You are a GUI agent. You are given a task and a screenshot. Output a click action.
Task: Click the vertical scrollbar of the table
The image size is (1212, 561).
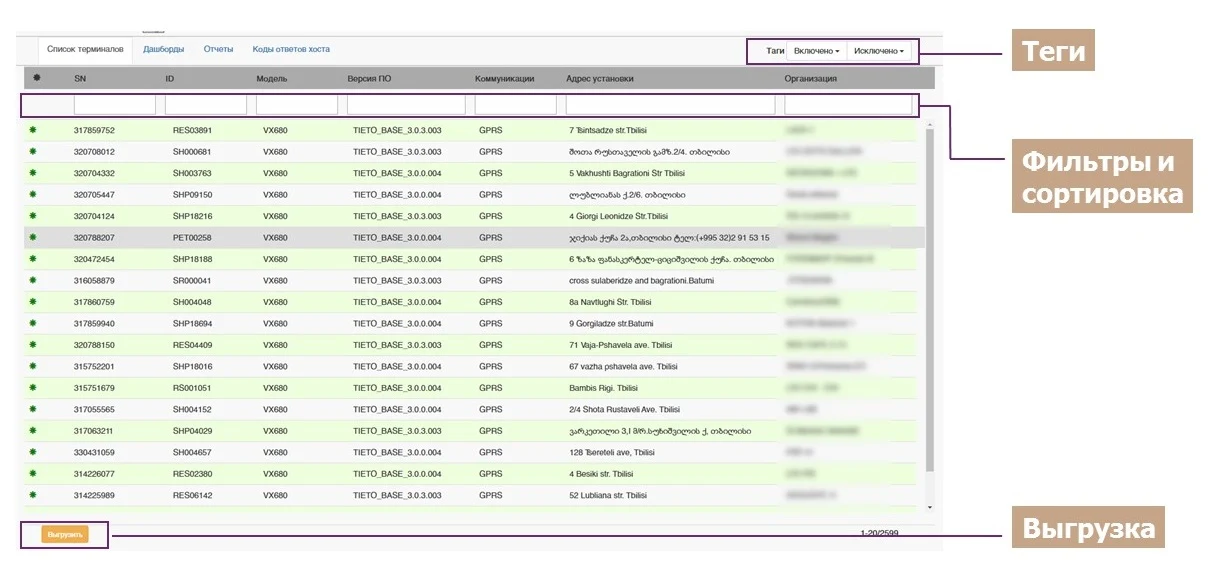click(x=929, y=300)
